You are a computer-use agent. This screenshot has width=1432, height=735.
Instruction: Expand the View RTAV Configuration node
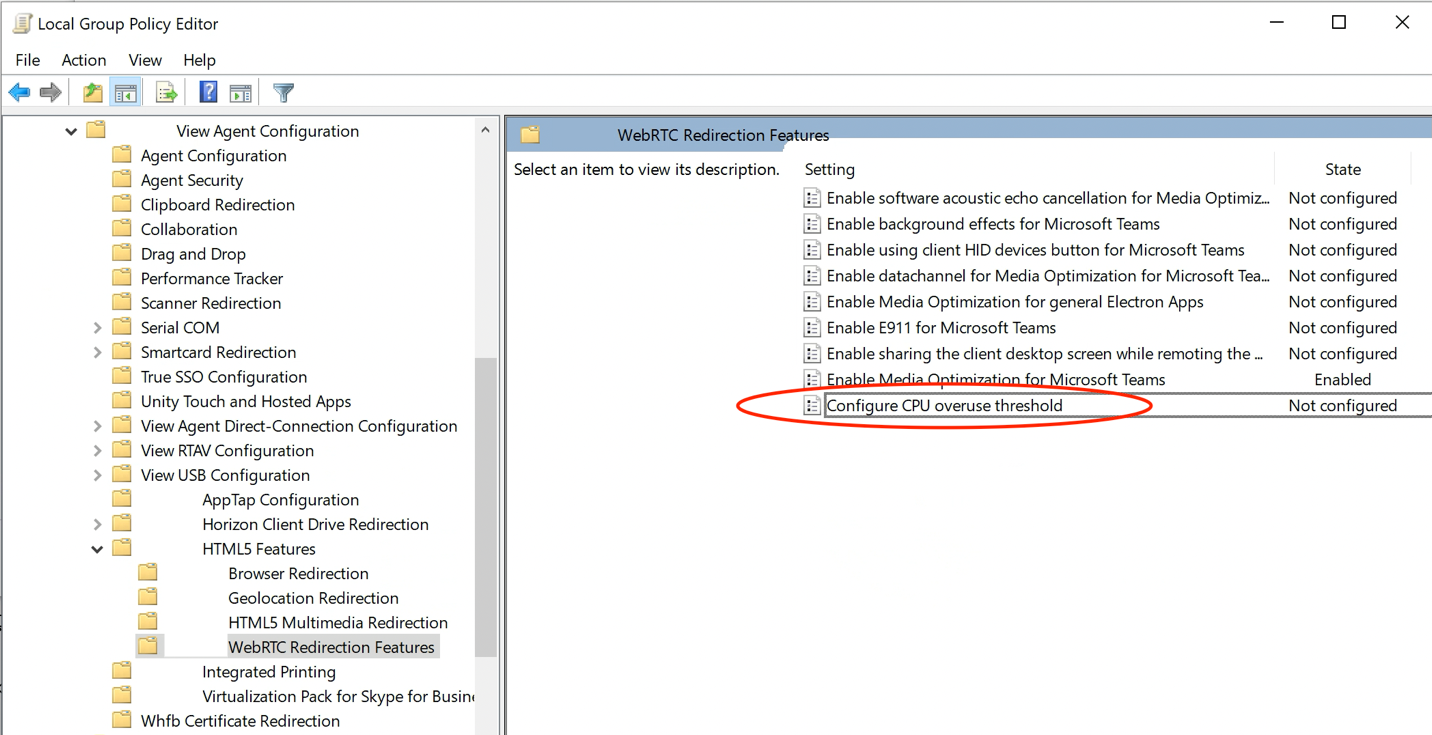[x=96, y=450]
